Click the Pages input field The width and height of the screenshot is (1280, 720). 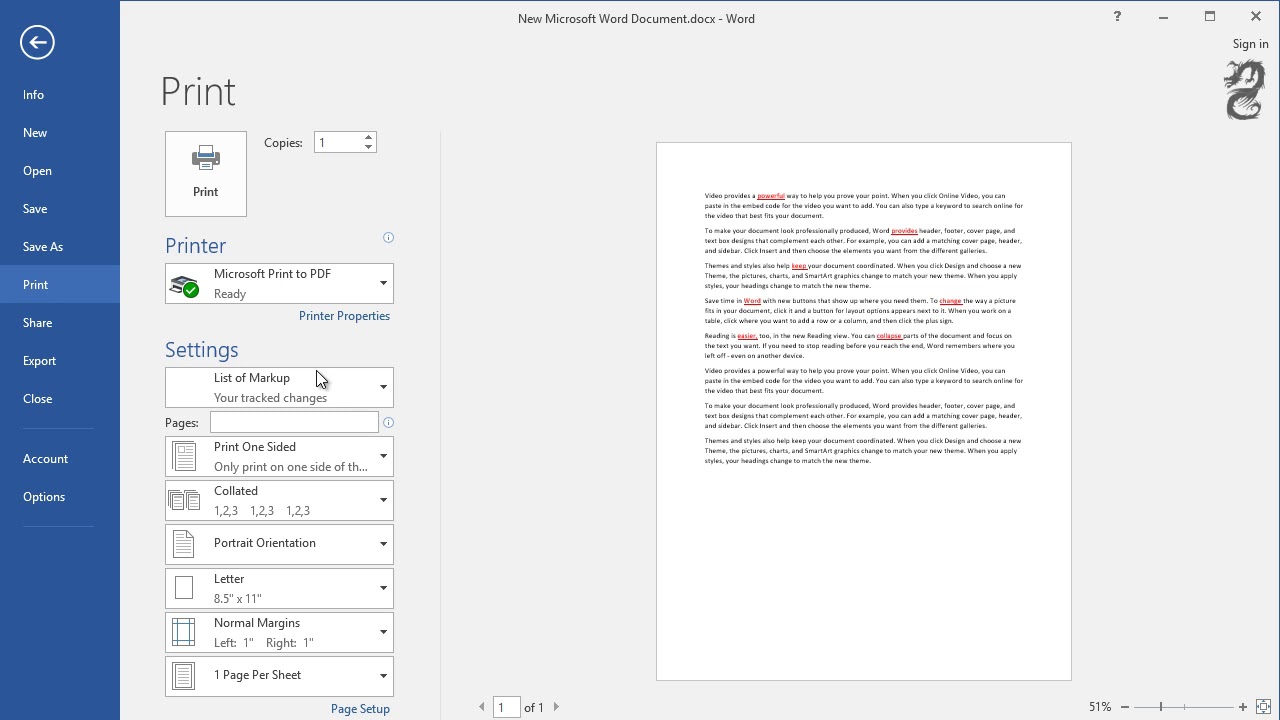(294, 423)
